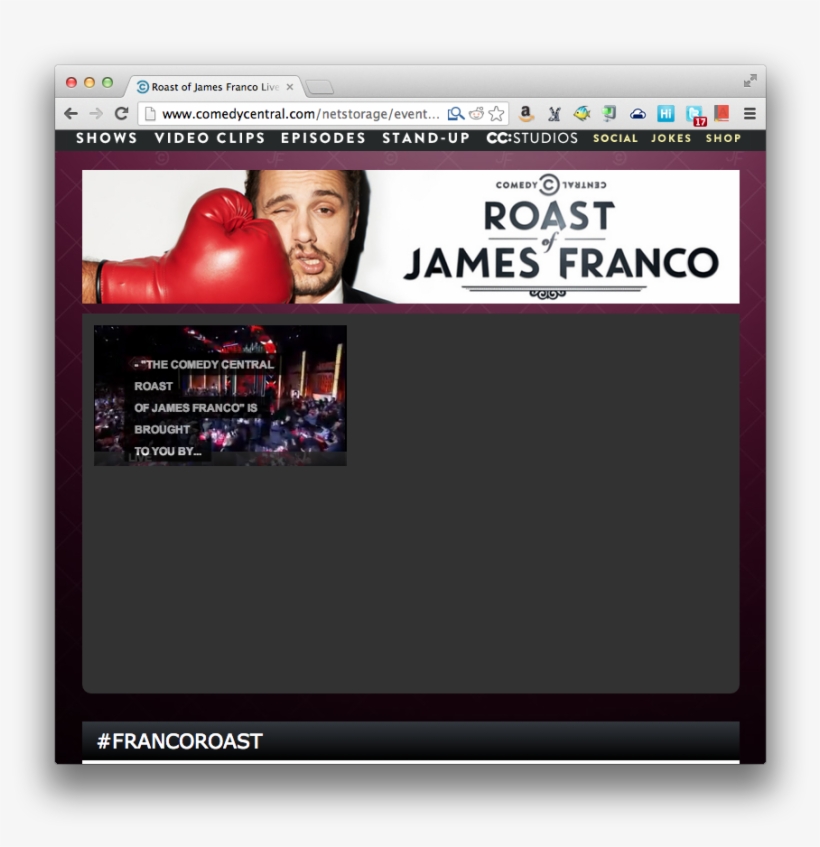This screenshot has width=820, height=847.
Task: Open the cloud sync extension icon
Action: pyautogui.click(x=637, y=113)
